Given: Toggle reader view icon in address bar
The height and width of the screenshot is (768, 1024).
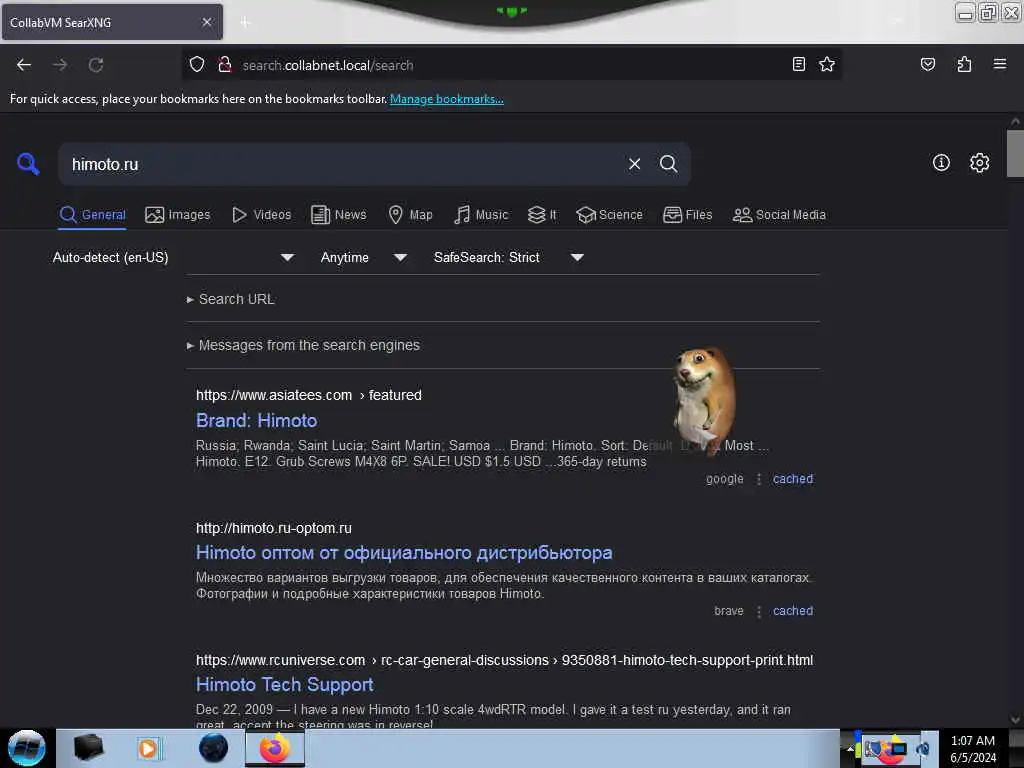Looking at the screenshot, I should tap(798, 64).
